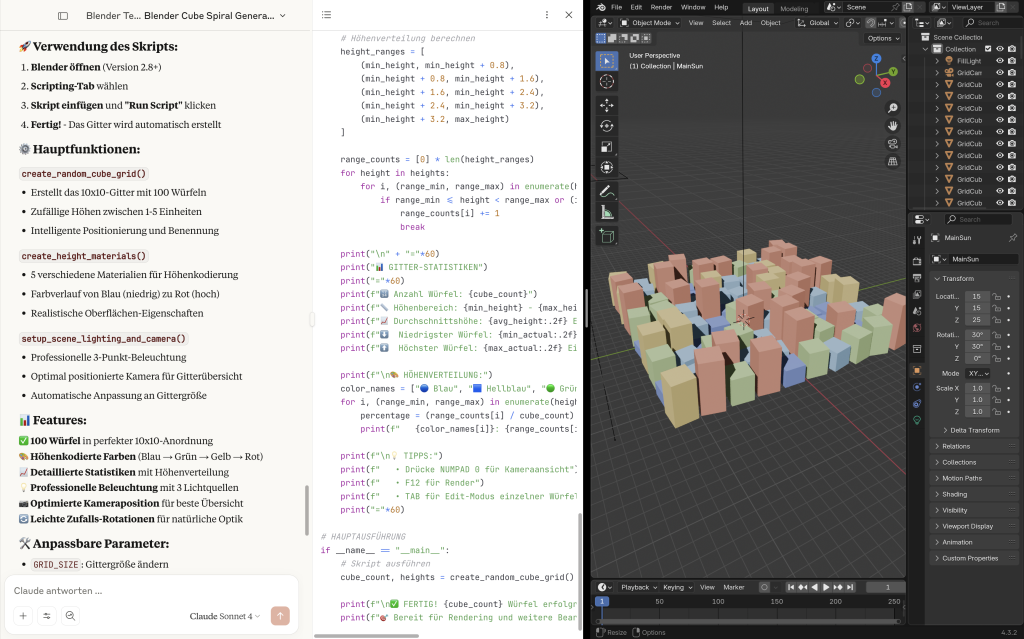Click the plus attachment button in Claude

pos(23,615)
